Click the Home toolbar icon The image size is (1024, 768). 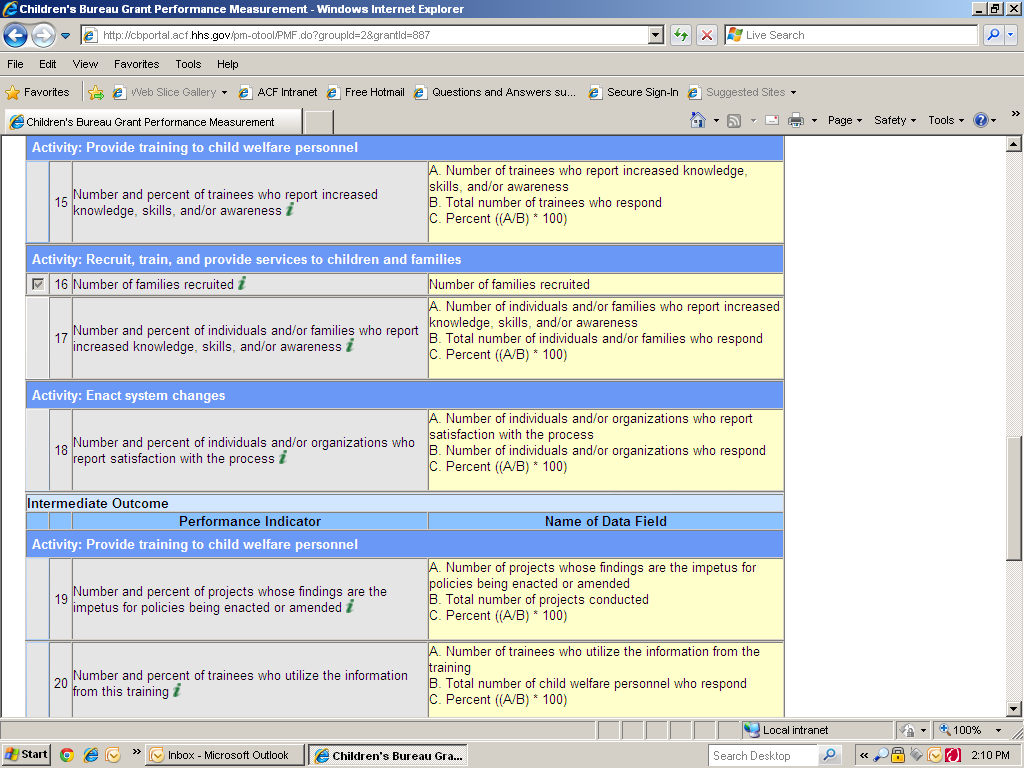698,120
